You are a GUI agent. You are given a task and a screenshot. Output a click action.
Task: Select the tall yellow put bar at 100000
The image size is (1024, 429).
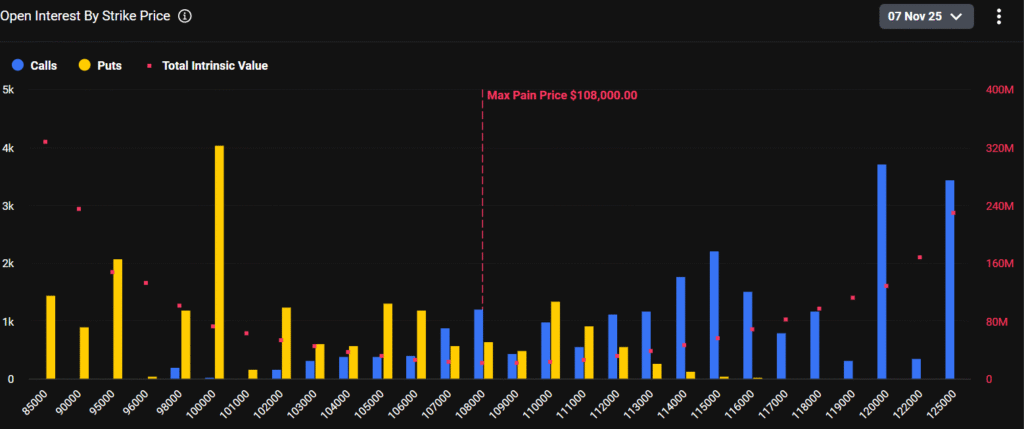click(219, 262)
